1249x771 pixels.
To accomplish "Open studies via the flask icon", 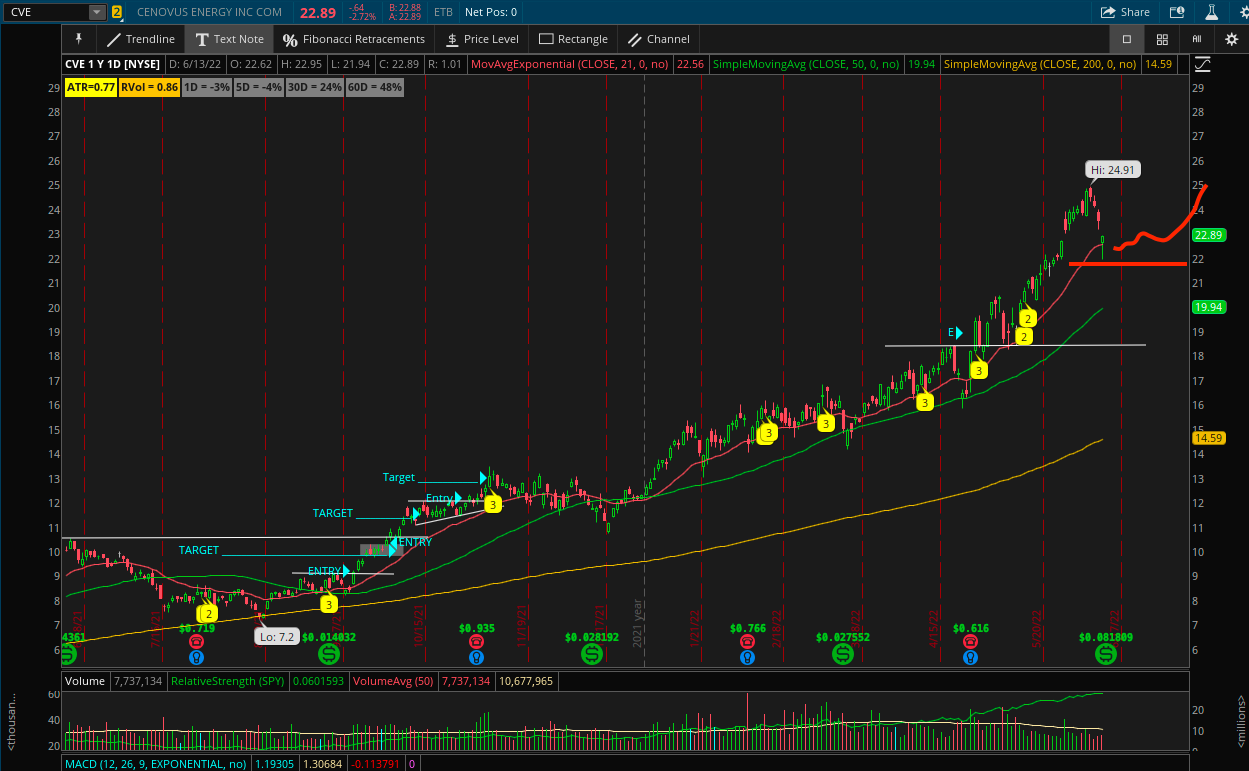I will tap(1211, 12).
